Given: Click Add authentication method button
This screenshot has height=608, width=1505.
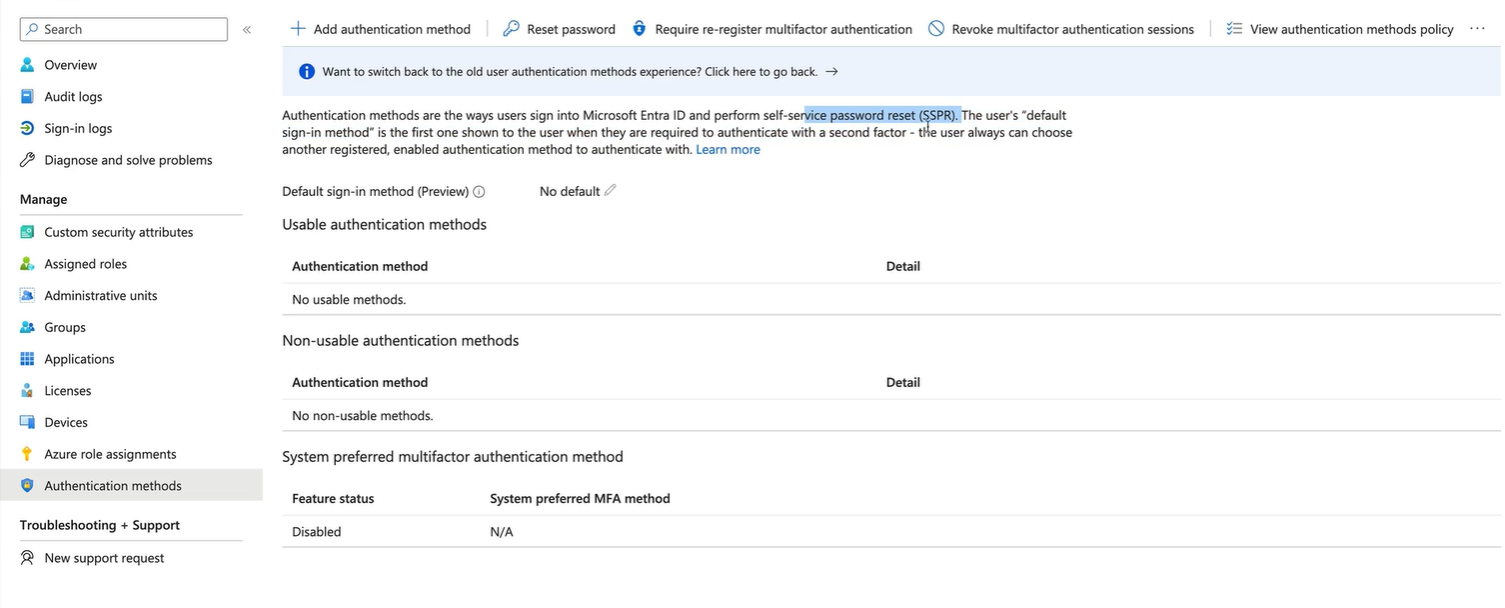Looking at the screenshot, I should coord(380,29).
